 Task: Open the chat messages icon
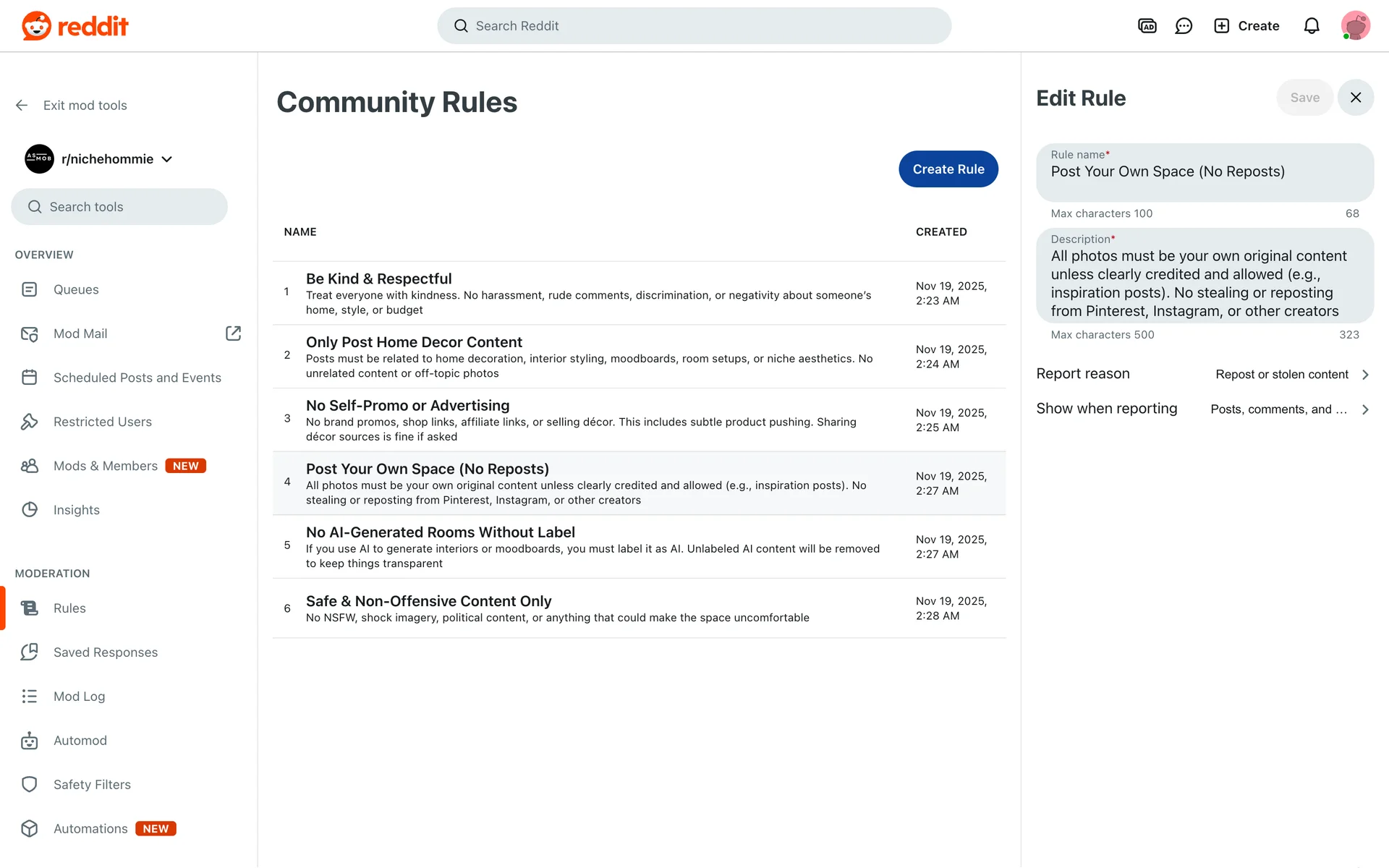pos(1184,26)
